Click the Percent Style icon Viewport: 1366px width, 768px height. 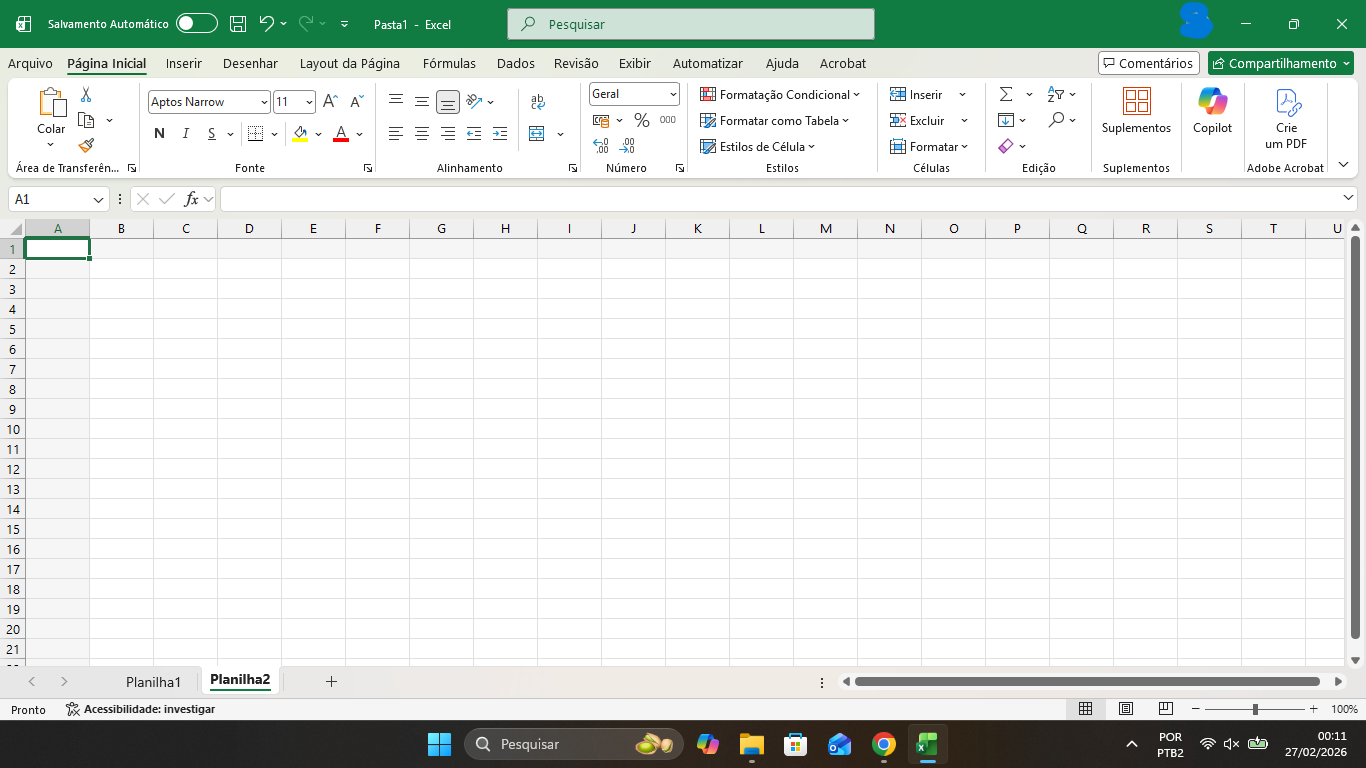pos(642,120)
